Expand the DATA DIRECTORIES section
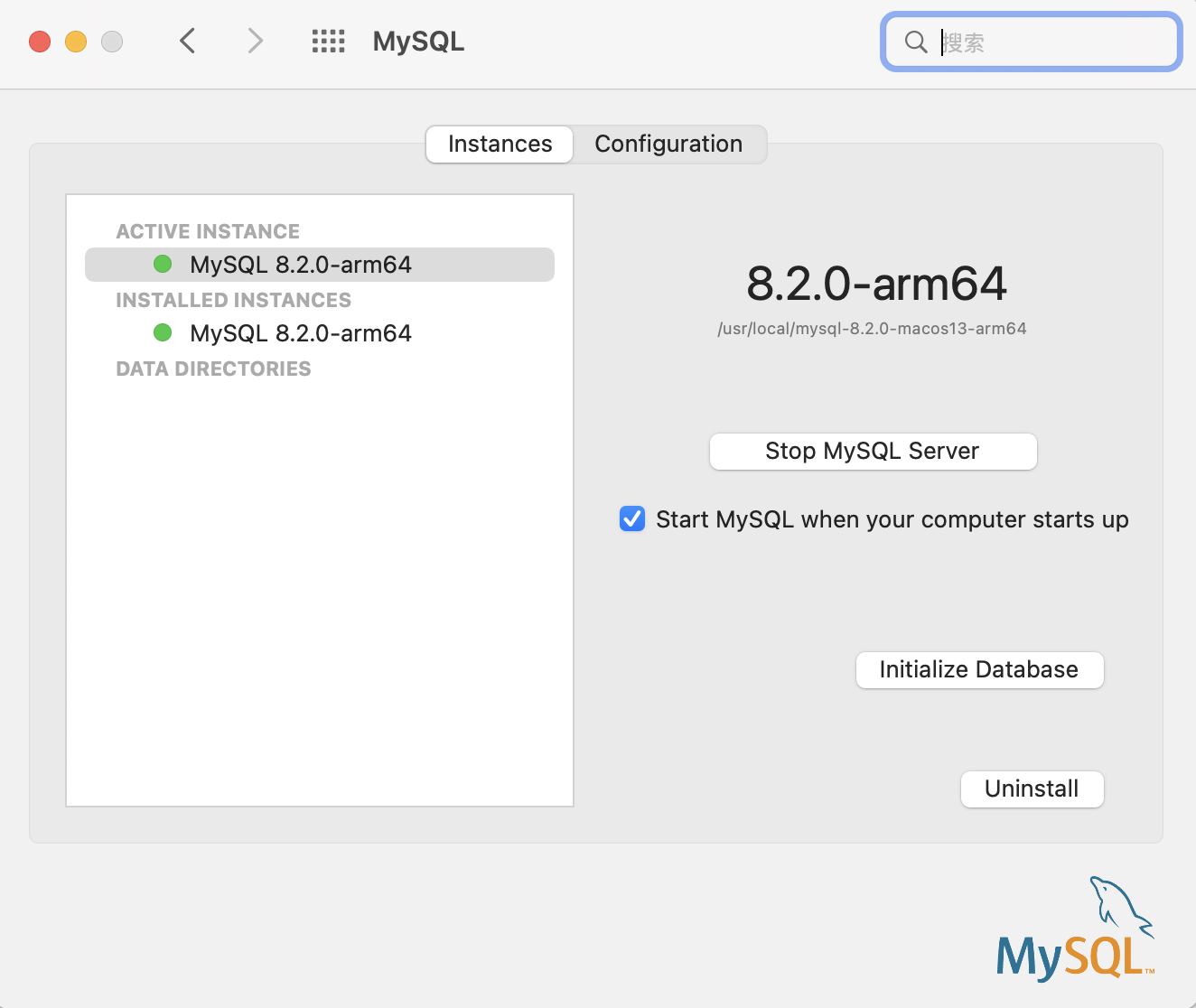 pos(213,369)
